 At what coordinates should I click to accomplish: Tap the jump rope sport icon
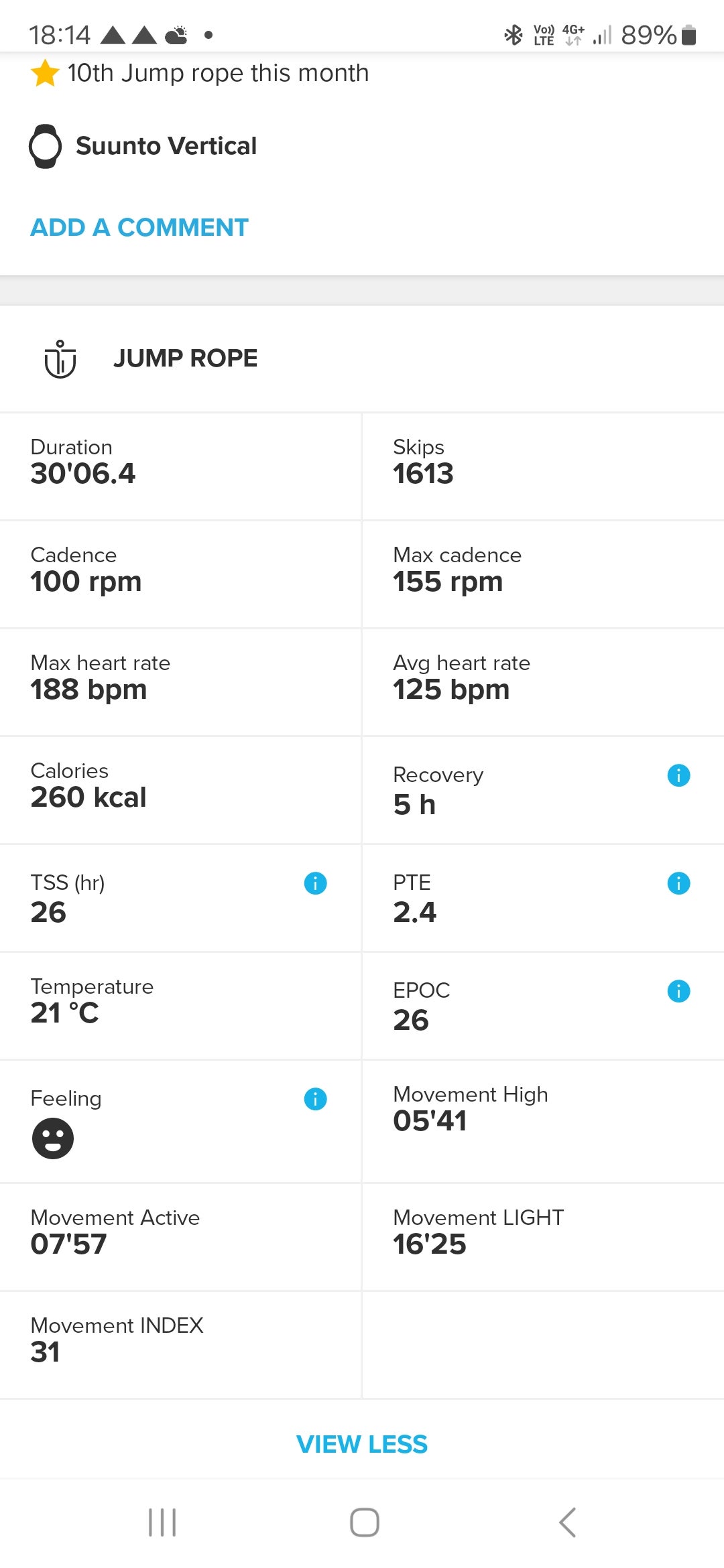coord(60,359)
